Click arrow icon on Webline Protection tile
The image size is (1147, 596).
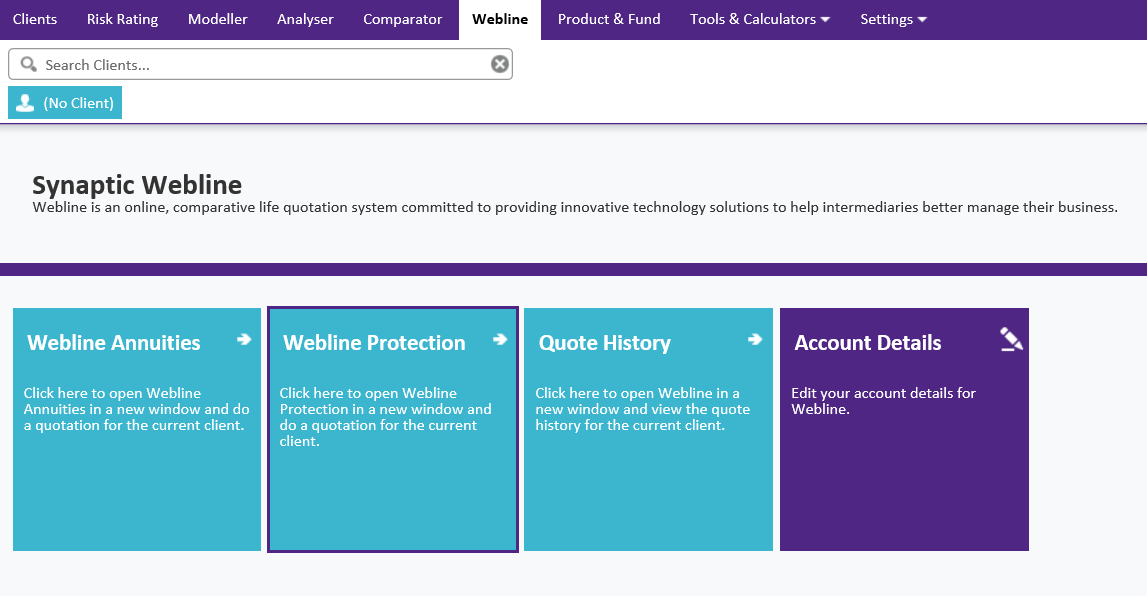[500, 339]
